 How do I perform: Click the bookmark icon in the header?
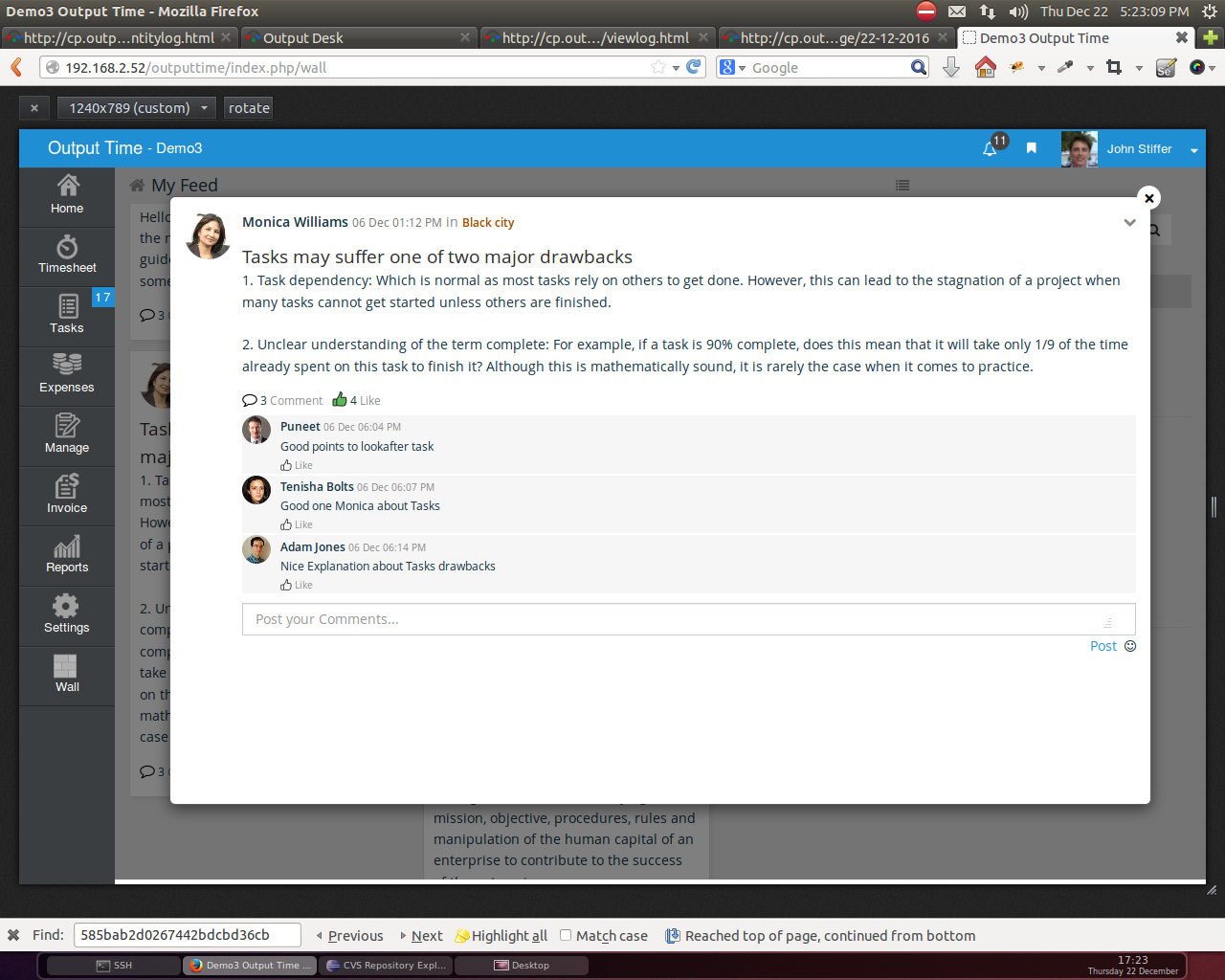(1031, 148)
